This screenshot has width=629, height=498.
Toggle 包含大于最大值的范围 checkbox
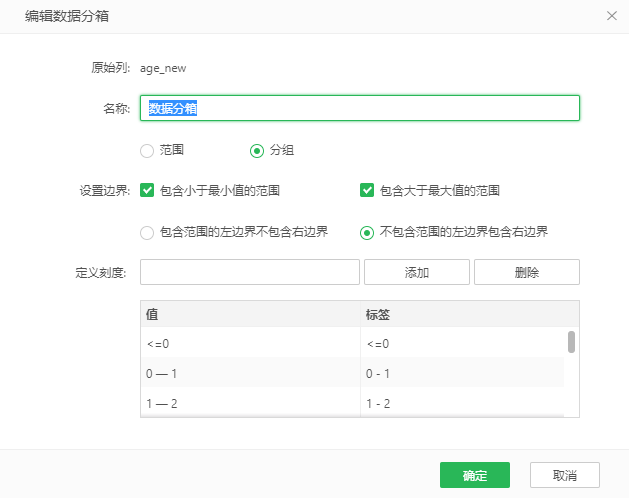[x=367, y=190]
